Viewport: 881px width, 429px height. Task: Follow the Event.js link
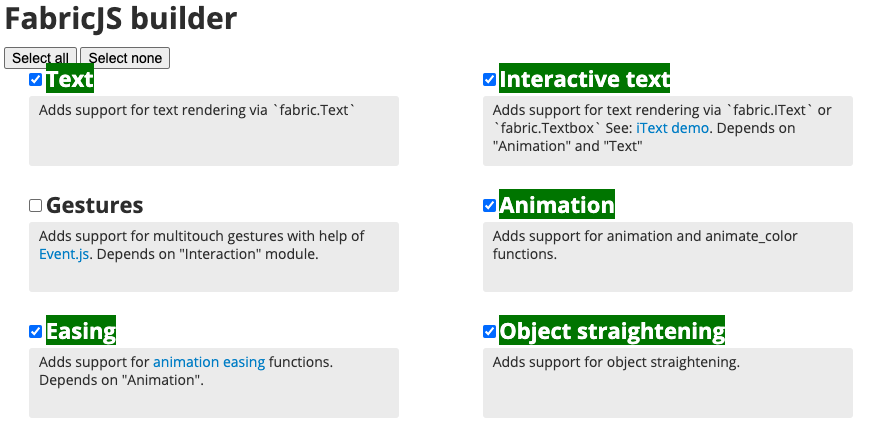point(65,254)
